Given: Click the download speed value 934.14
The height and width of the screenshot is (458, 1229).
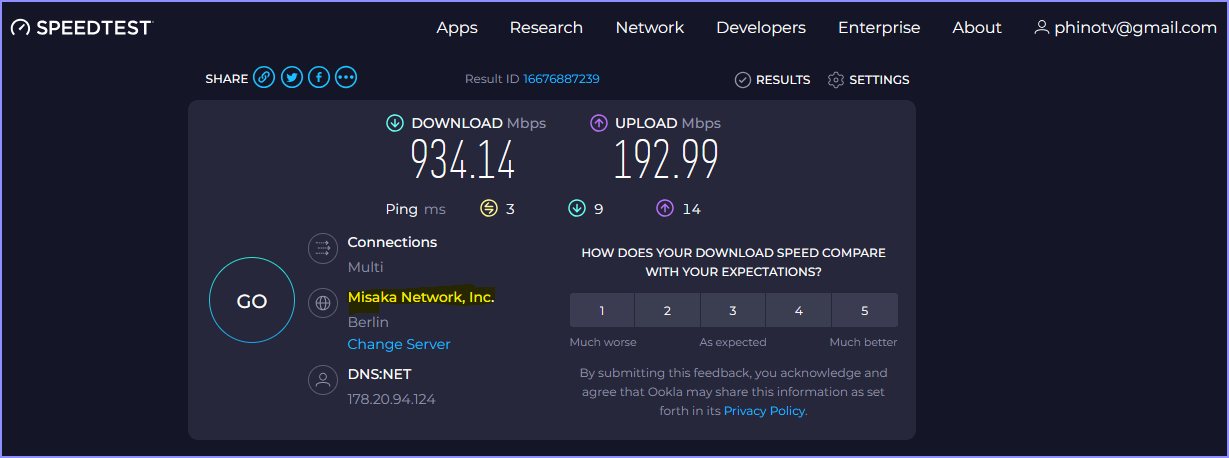Looking at the screenshot, I should click(463, 160).
